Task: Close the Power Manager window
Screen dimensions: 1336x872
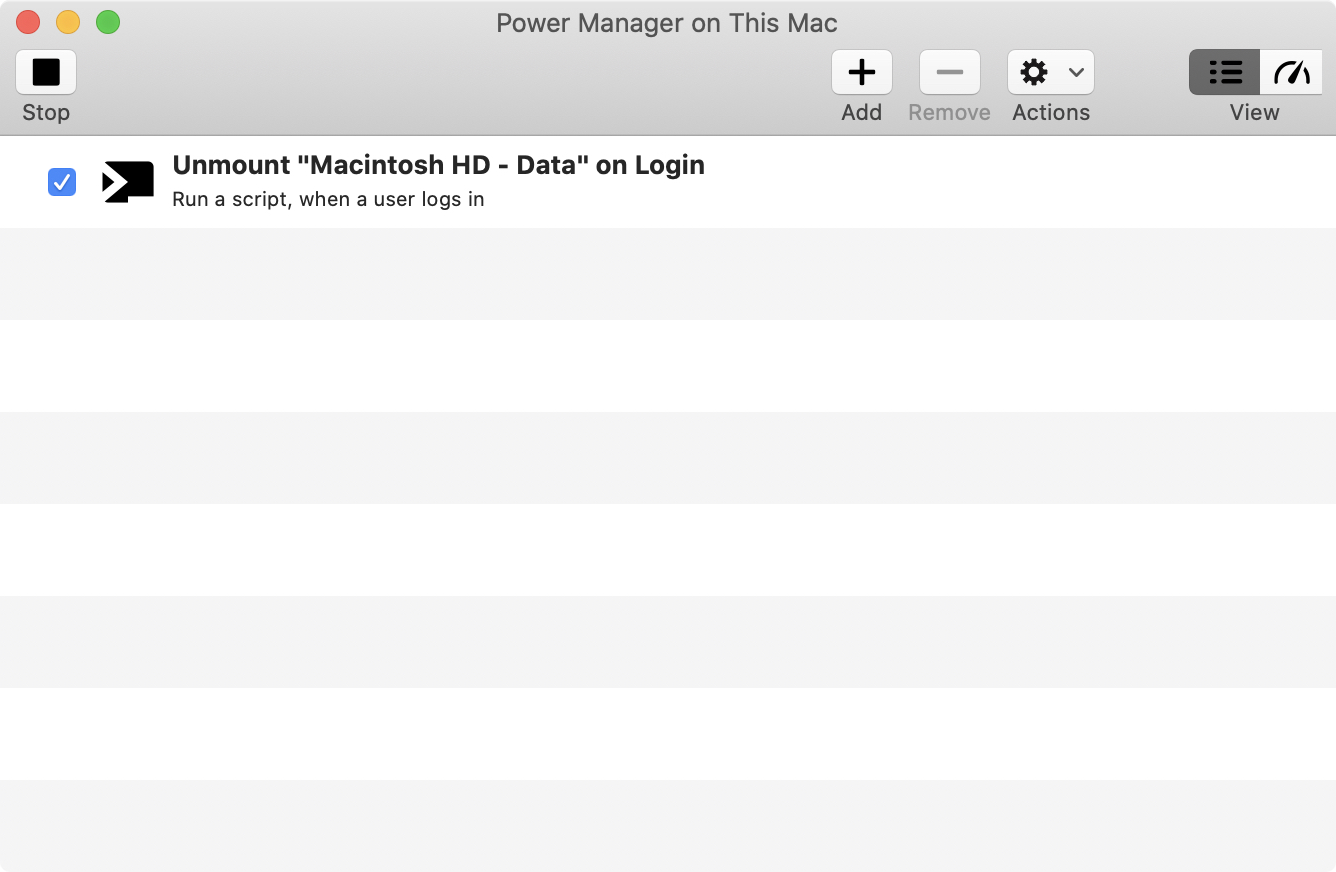Action: click(28, 22)
